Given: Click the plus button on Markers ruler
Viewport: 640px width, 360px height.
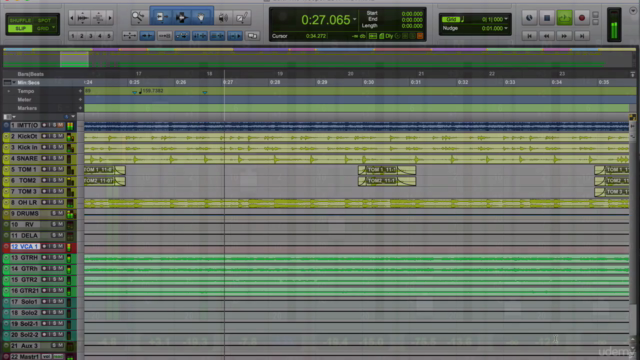Looking at the screenshot, I should coord(80,108).
